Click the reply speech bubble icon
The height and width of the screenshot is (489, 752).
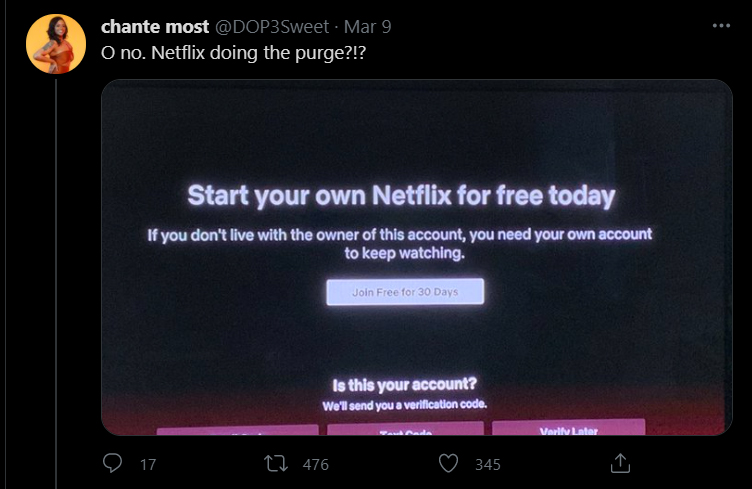coord(113,463)
